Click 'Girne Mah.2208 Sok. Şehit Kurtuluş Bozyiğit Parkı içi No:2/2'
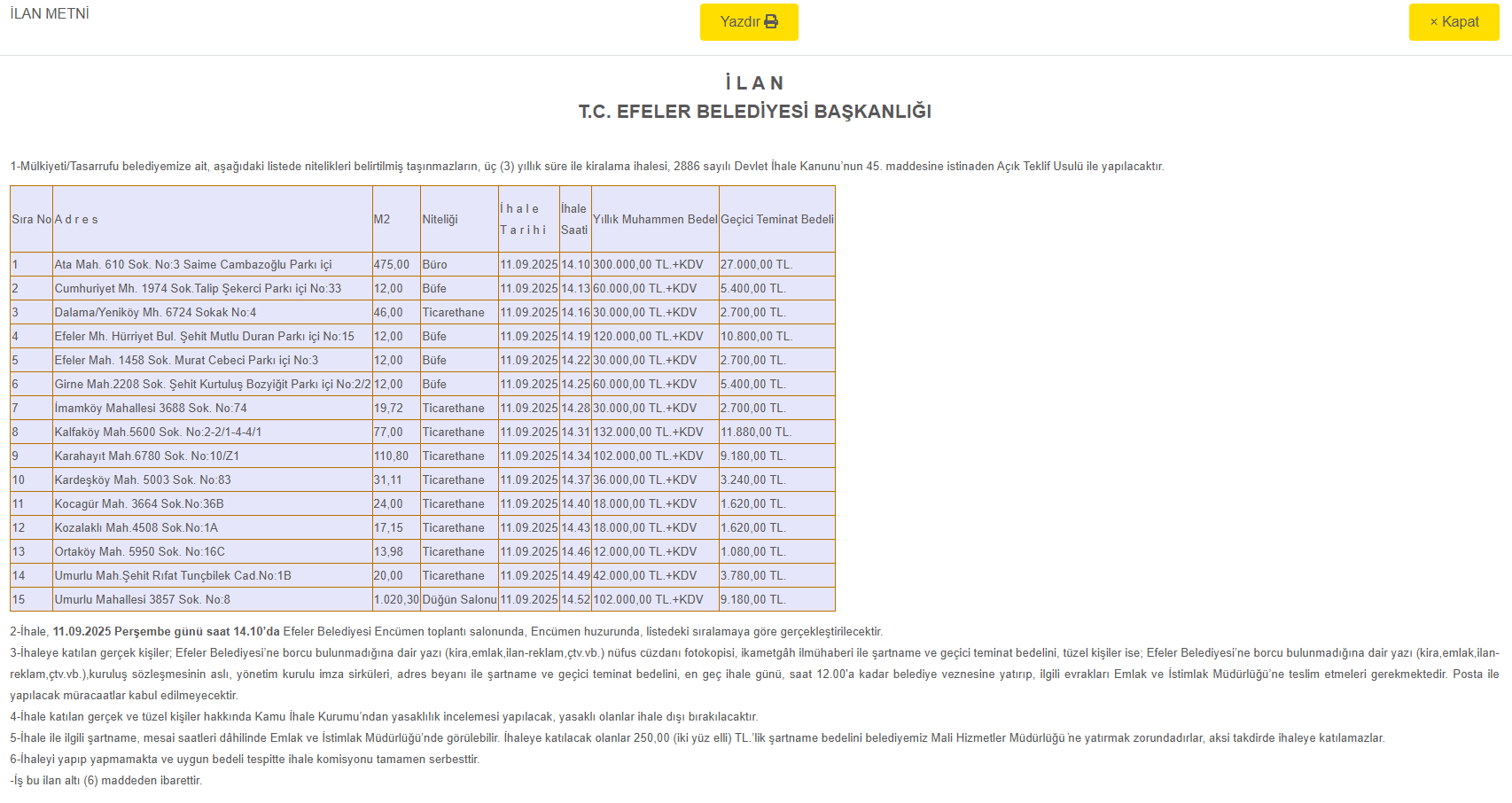The width and height of the screenshot is (1512, 803). [213, 385]
